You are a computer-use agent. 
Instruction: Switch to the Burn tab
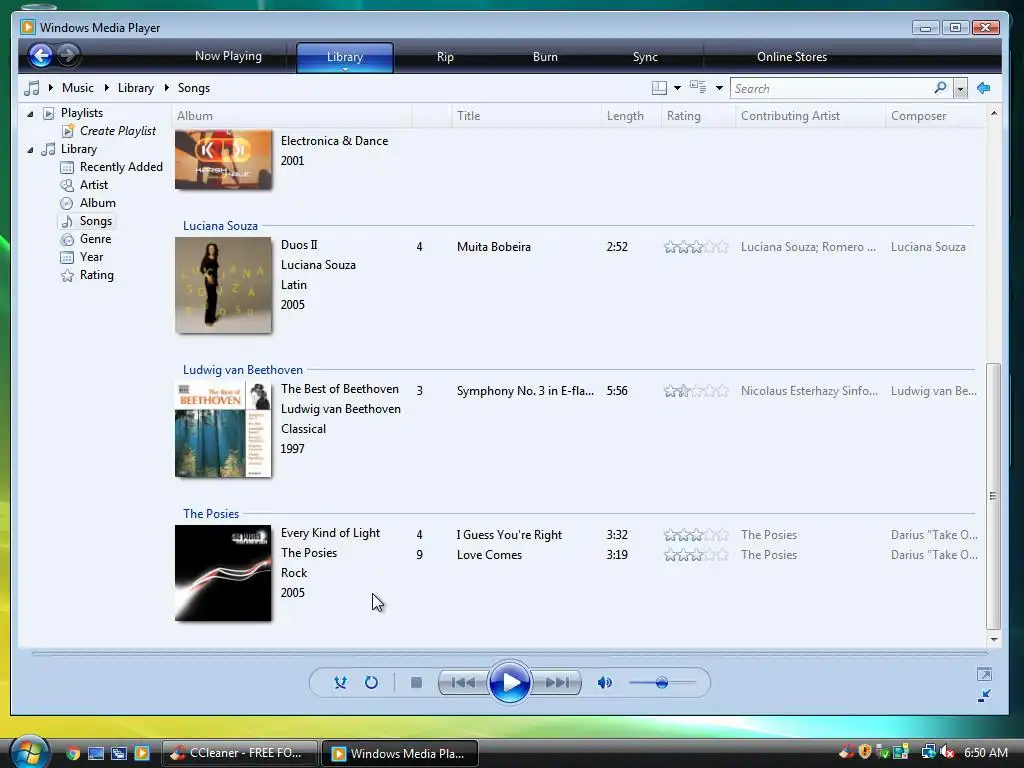[545, 57]
